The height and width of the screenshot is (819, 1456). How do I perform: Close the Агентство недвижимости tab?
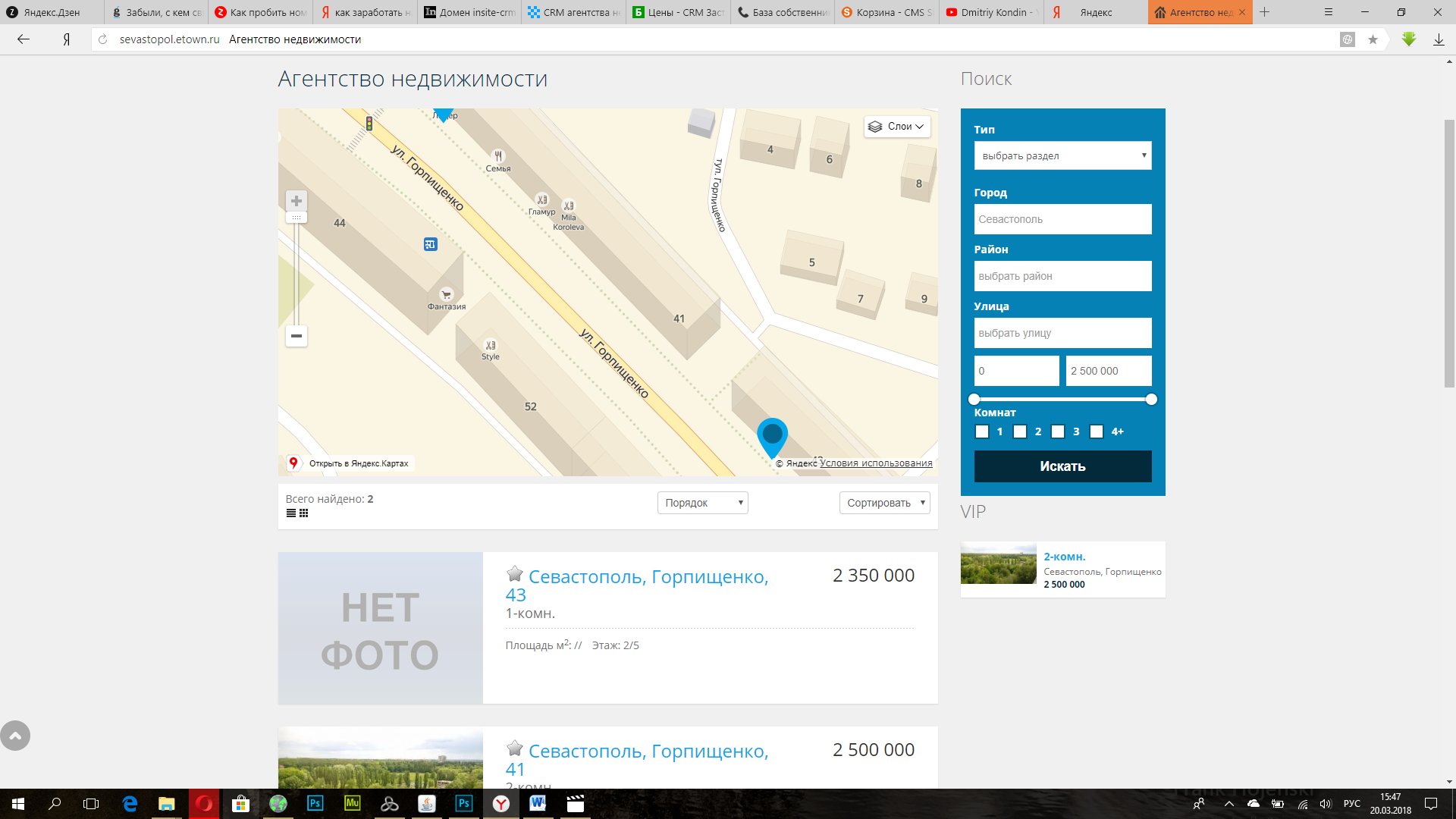pos(1242,12)
